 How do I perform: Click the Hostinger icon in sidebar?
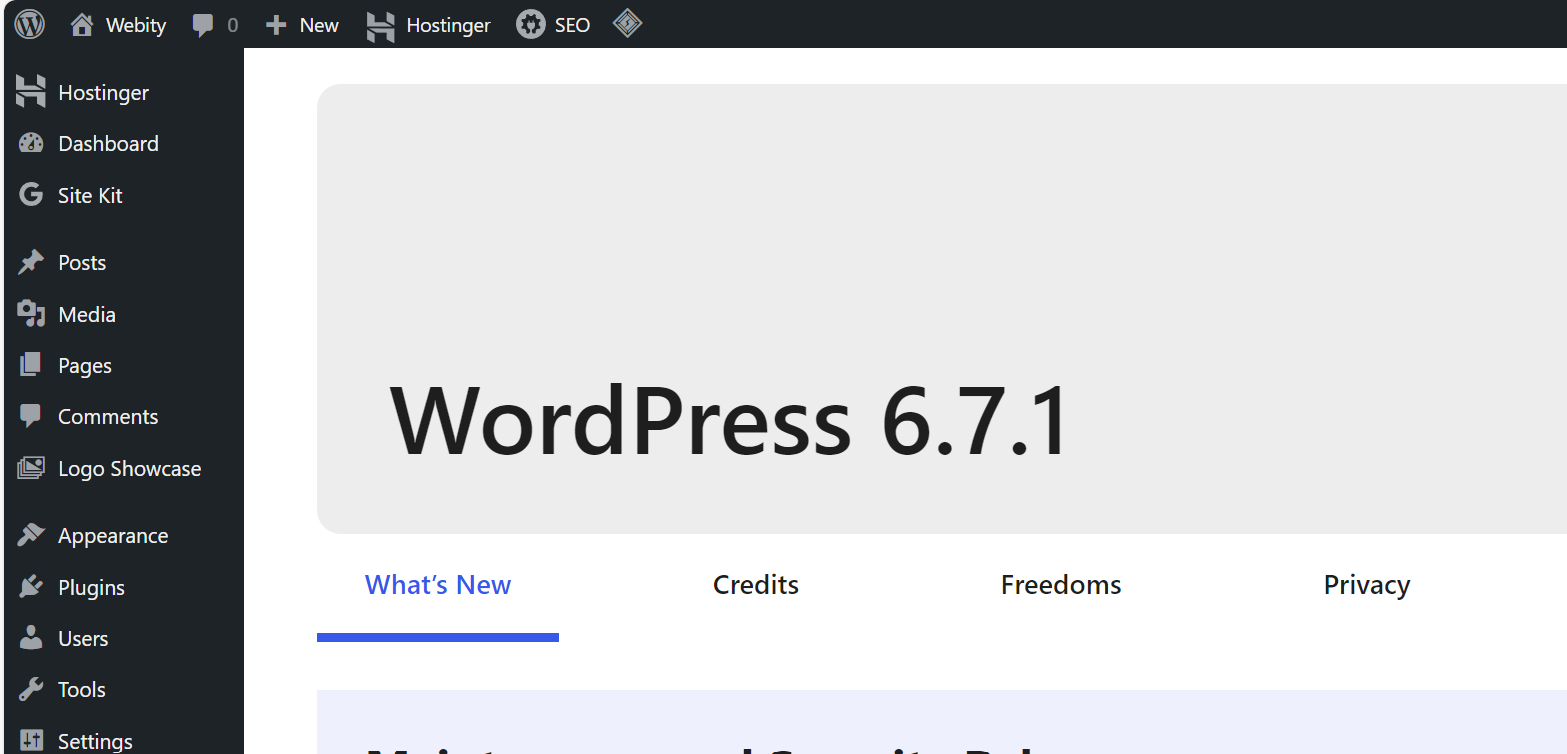tap(31, 92)
